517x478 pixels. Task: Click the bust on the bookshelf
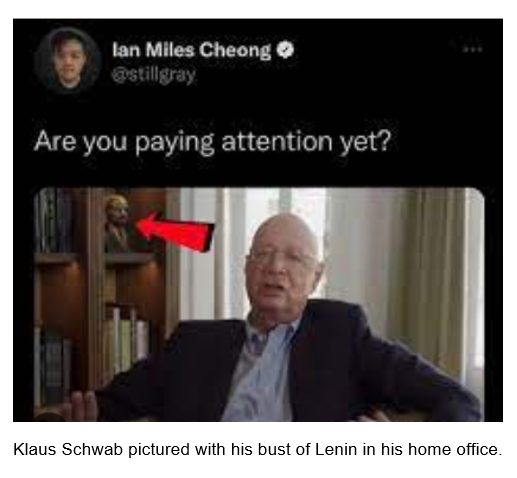[117, 223]
